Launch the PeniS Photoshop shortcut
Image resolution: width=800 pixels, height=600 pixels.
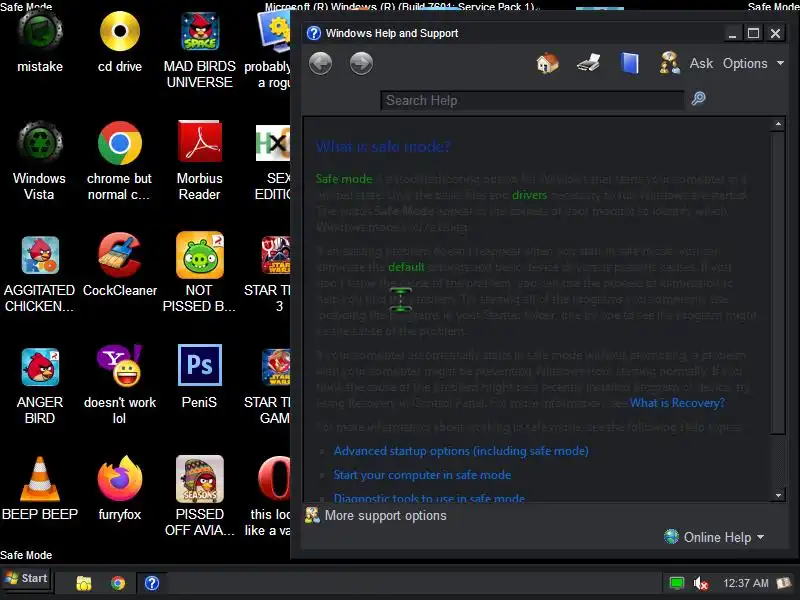click(x=199, y=378)
